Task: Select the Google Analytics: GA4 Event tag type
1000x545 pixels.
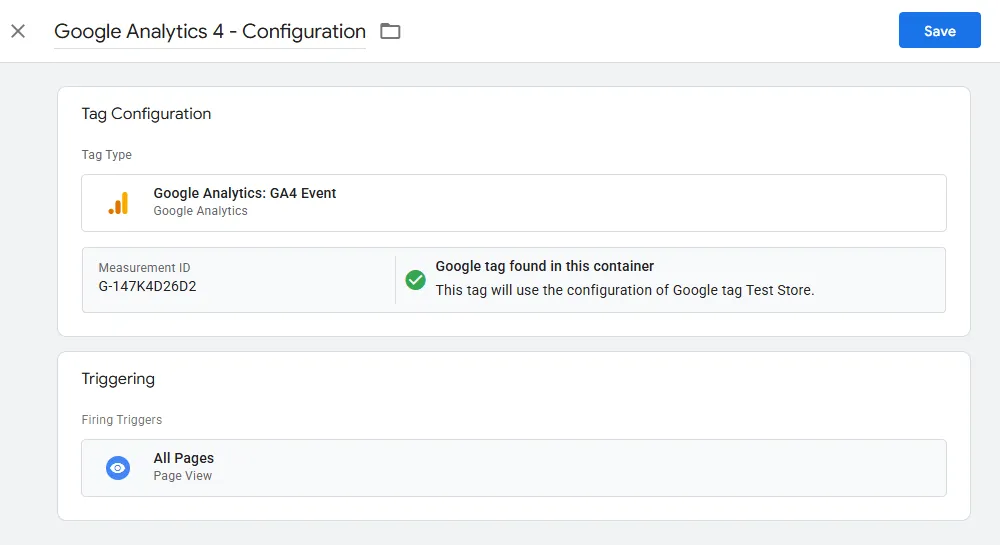Action: tap(513, 203)
